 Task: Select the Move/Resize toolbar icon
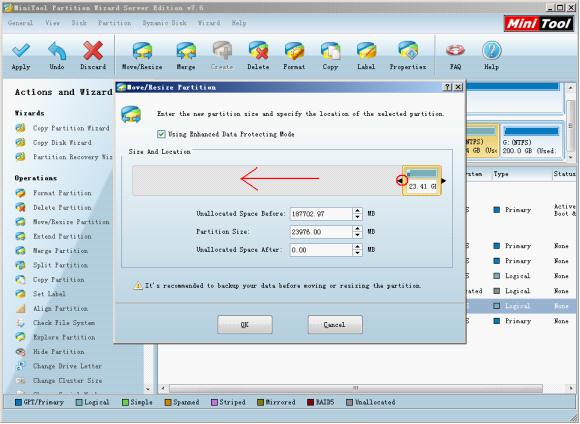click(x=142, y=51)
